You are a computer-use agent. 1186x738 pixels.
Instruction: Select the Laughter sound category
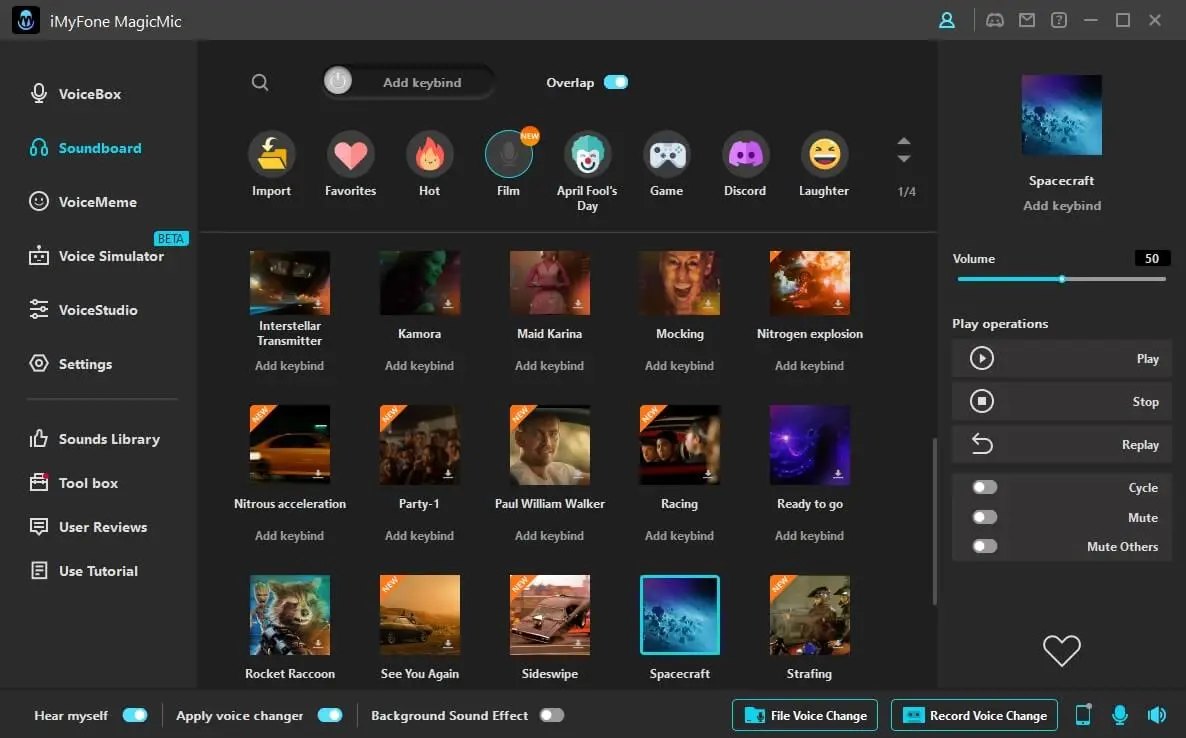click(824, 164)
